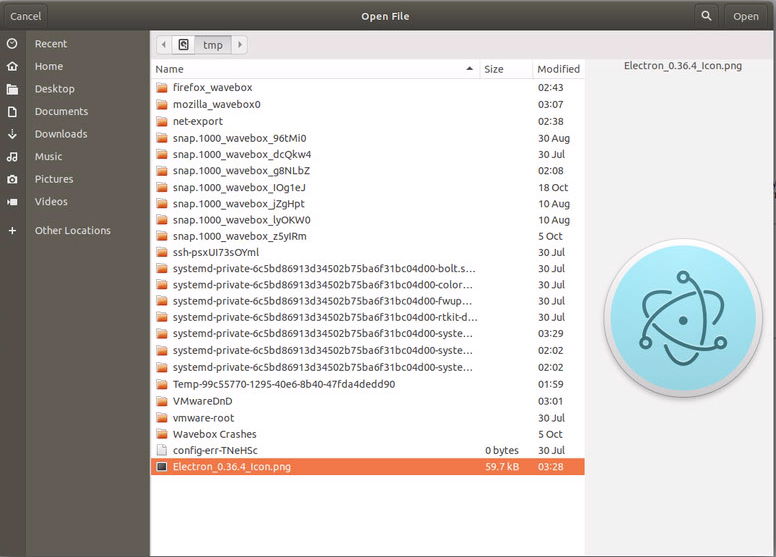
Task: Click the 59.7 kB size cell
Action: coord(502,467)
